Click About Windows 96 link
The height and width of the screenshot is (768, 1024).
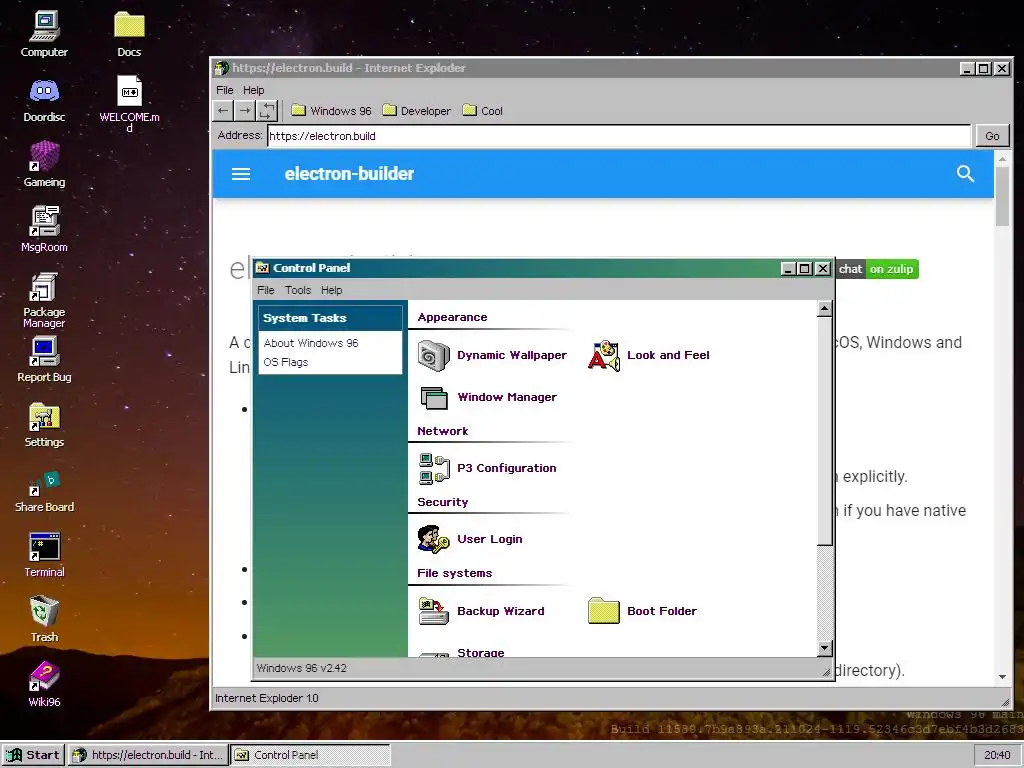311,343
